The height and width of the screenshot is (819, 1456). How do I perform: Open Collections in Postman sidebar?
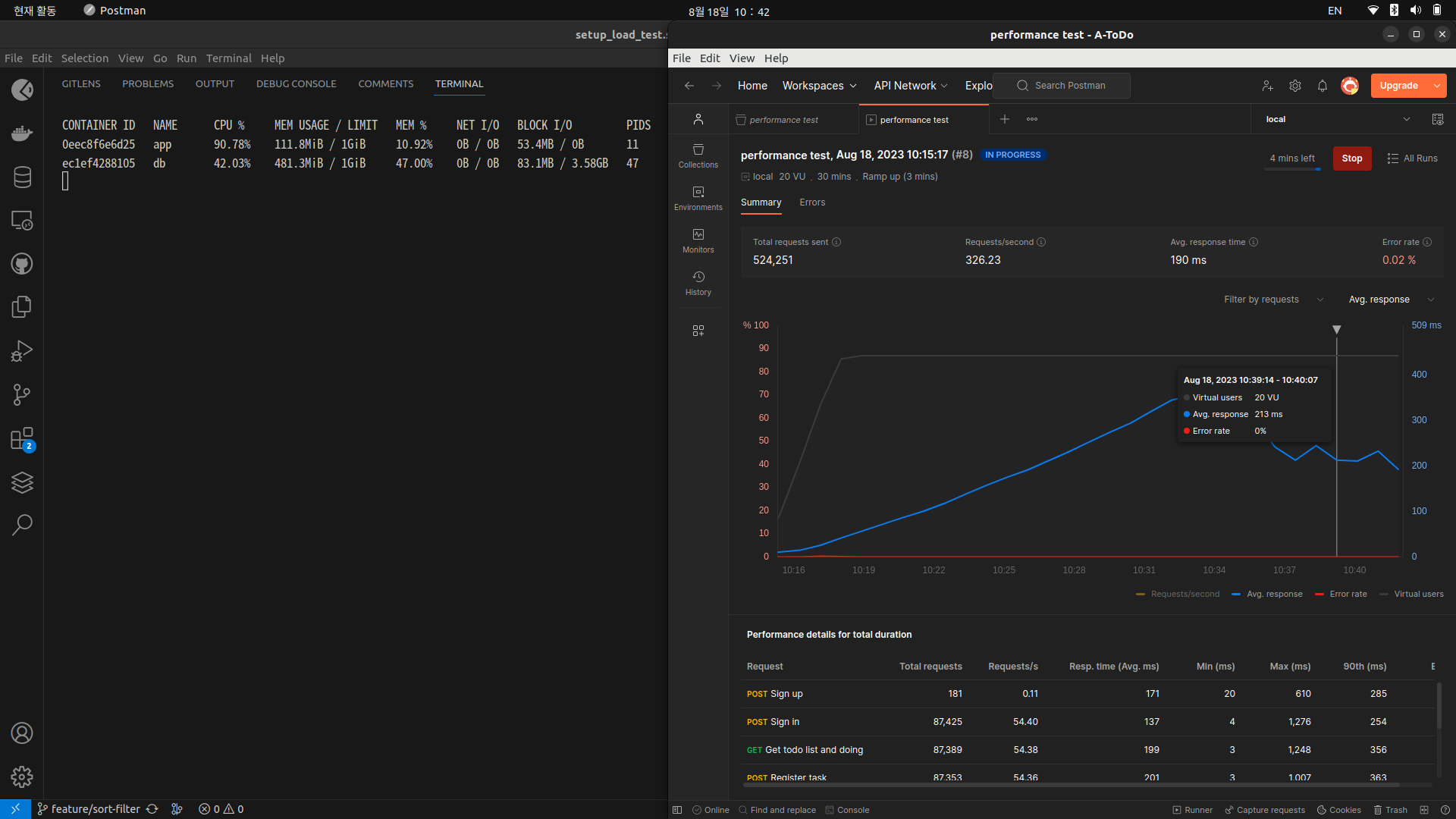[698, 155]
